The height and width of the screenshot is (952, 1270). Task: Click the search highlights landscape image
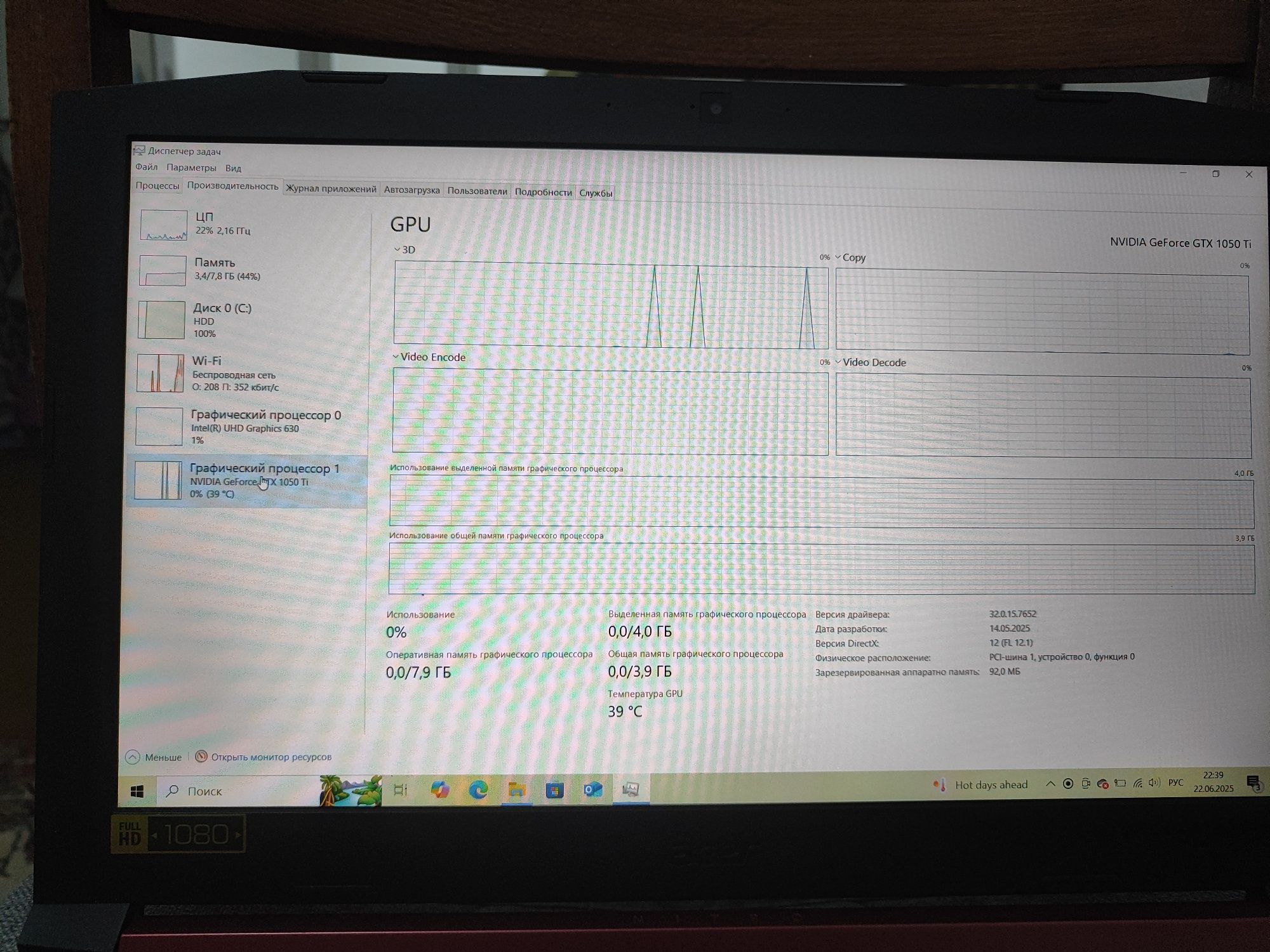[x=351, y=791]
